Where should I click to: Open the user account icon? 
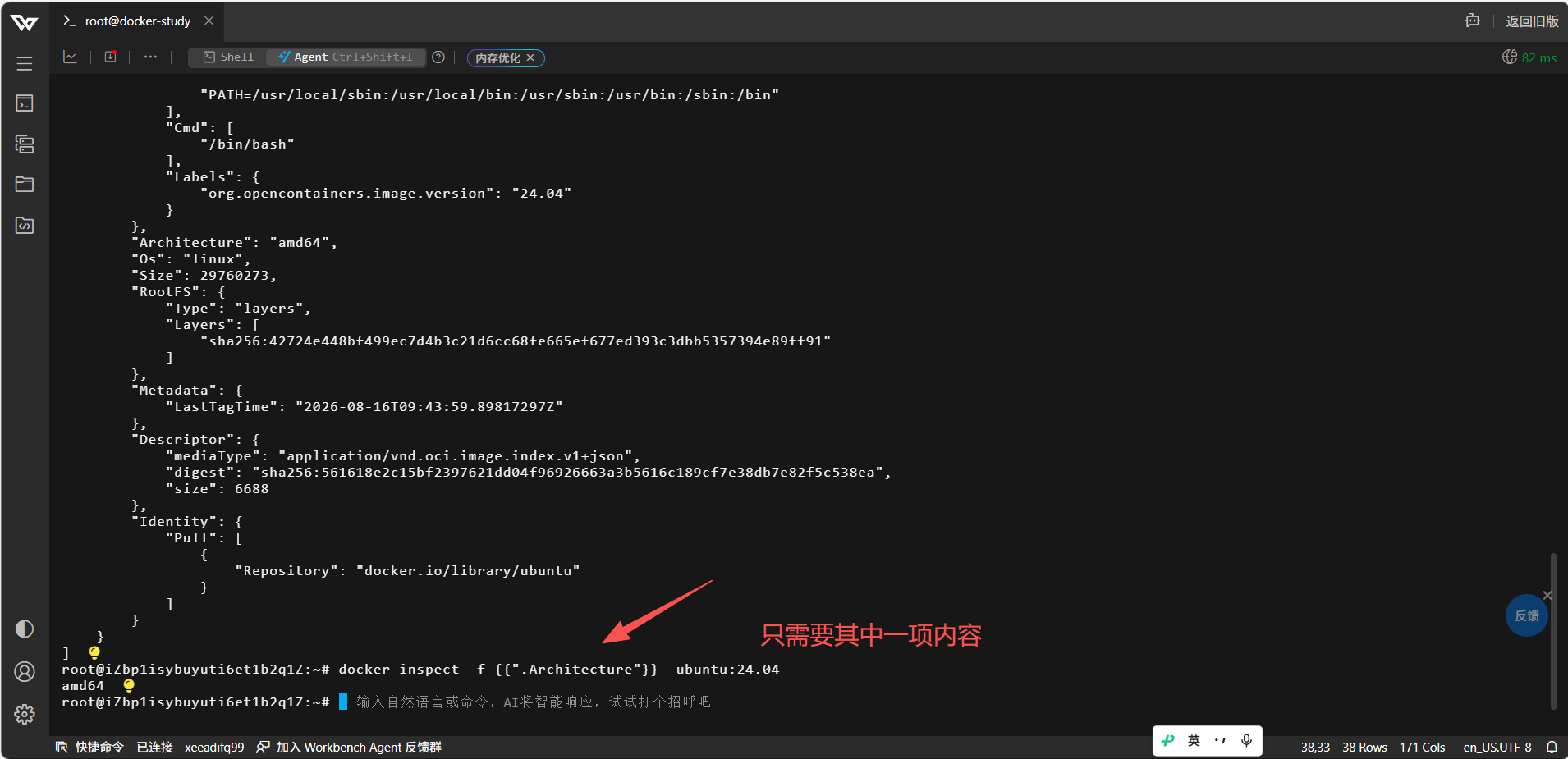[x=25, y=672]
